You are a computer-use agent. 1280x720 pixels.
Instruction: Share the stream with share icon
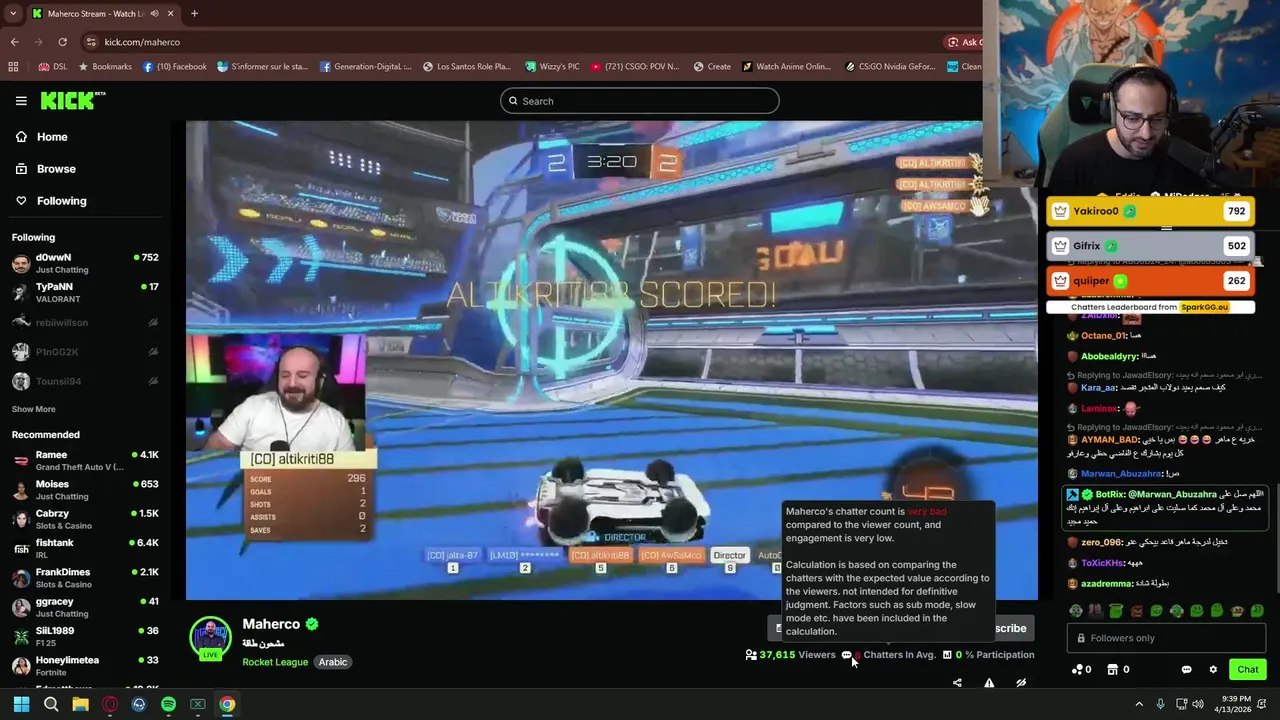(957, 683)
